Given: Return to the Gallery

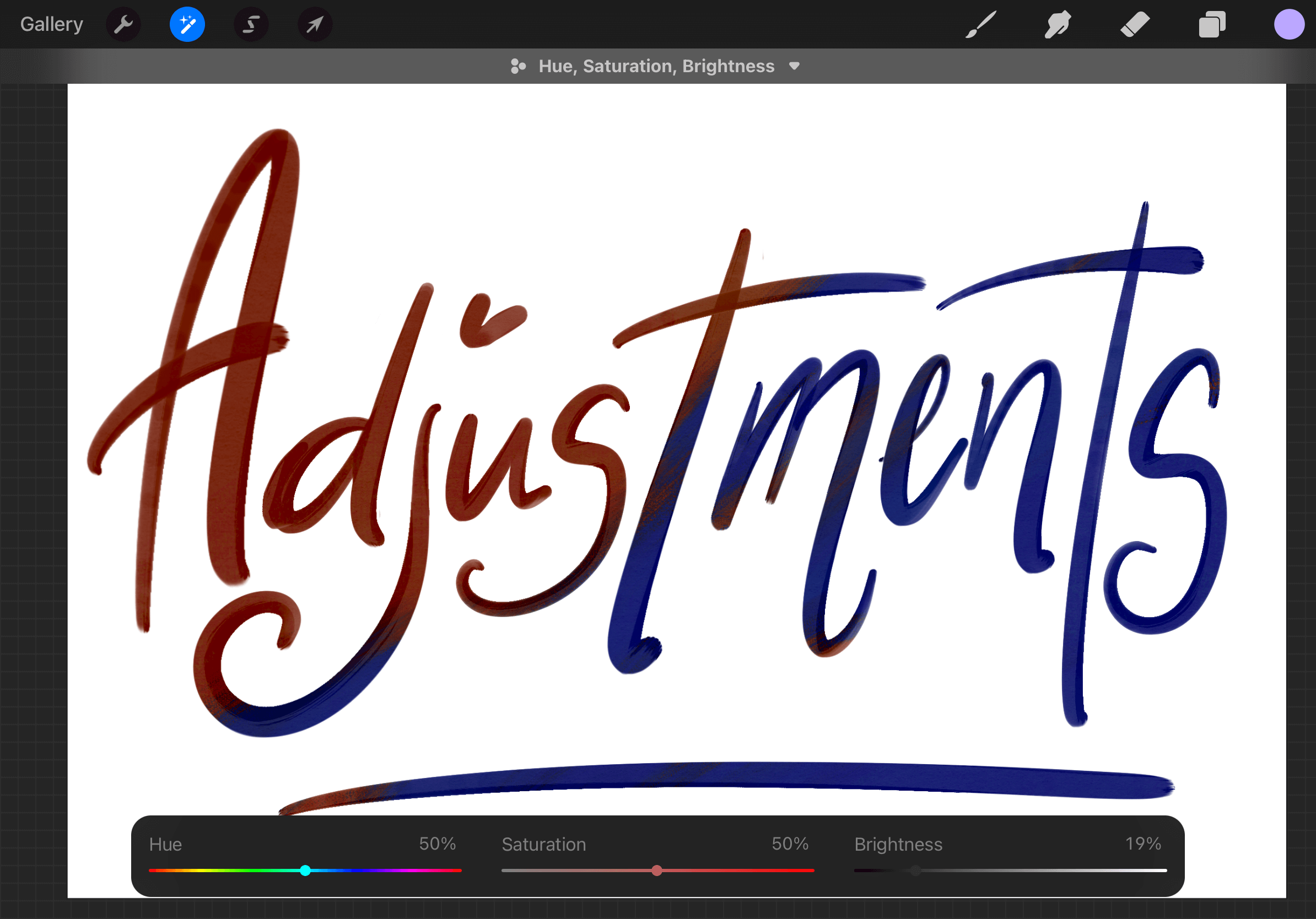Looking at the screenshot, I should pyautogui.click(x=52, y=25).
